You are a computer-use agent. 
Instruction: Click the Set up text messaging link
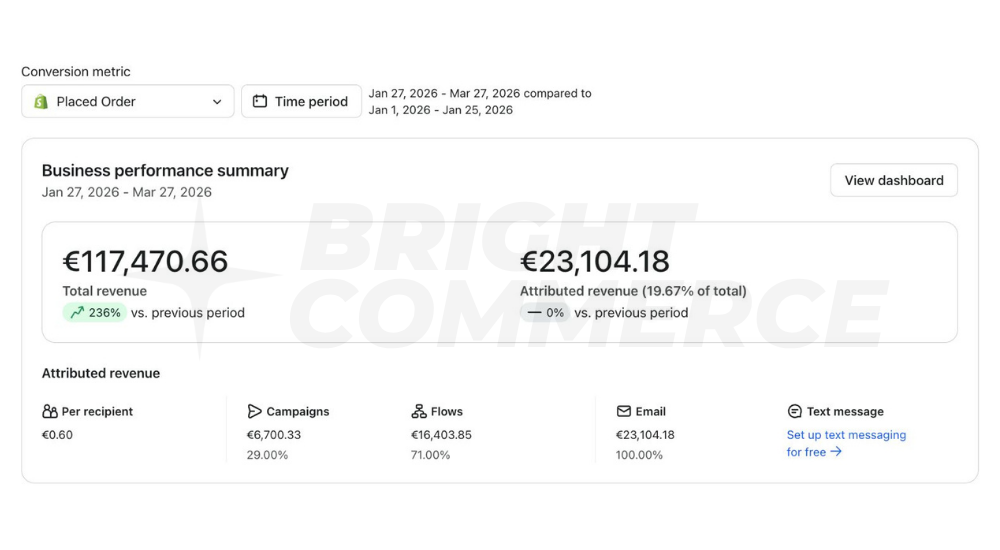pos(846,443)
